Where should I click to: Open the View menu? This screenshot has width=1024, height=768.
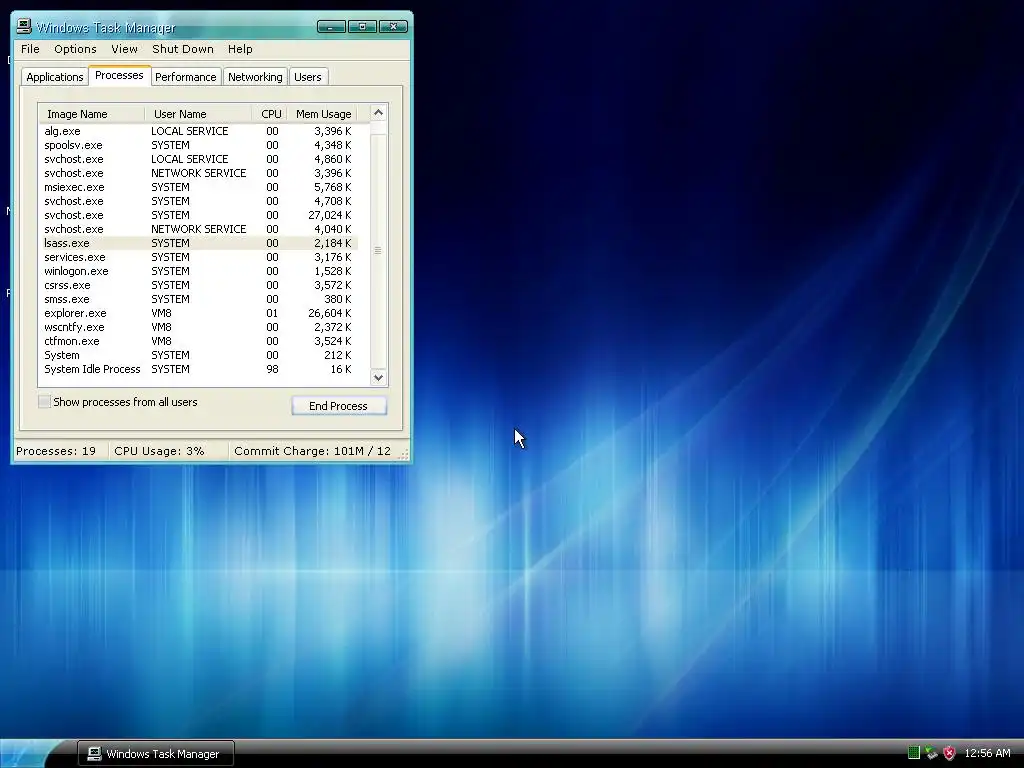click(x=124, y=49)
